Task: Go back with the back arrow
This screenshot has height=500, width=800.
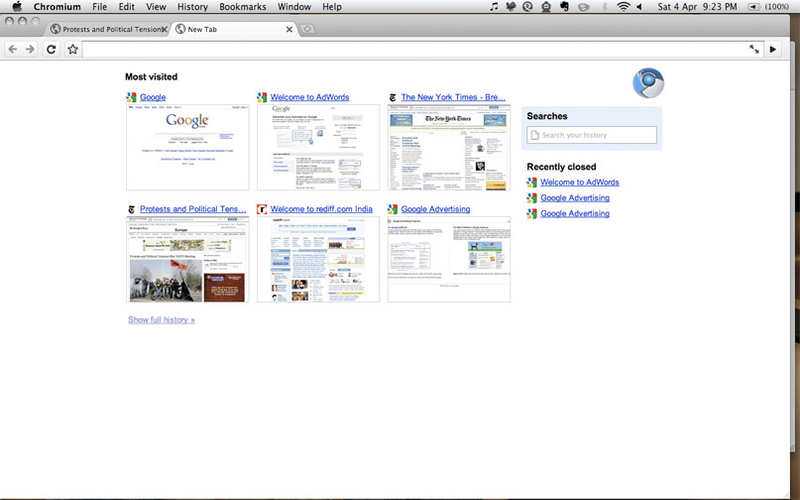Action: coord(13,49)
